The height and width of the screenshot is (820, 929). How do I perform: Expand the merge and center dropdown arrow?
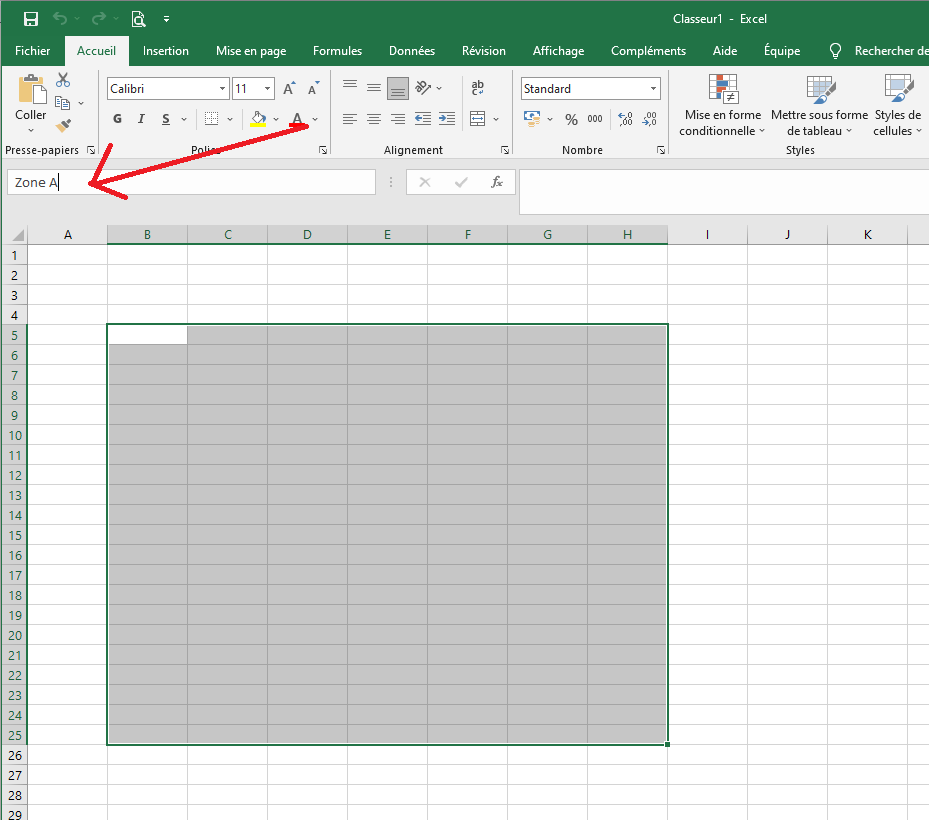496,119
